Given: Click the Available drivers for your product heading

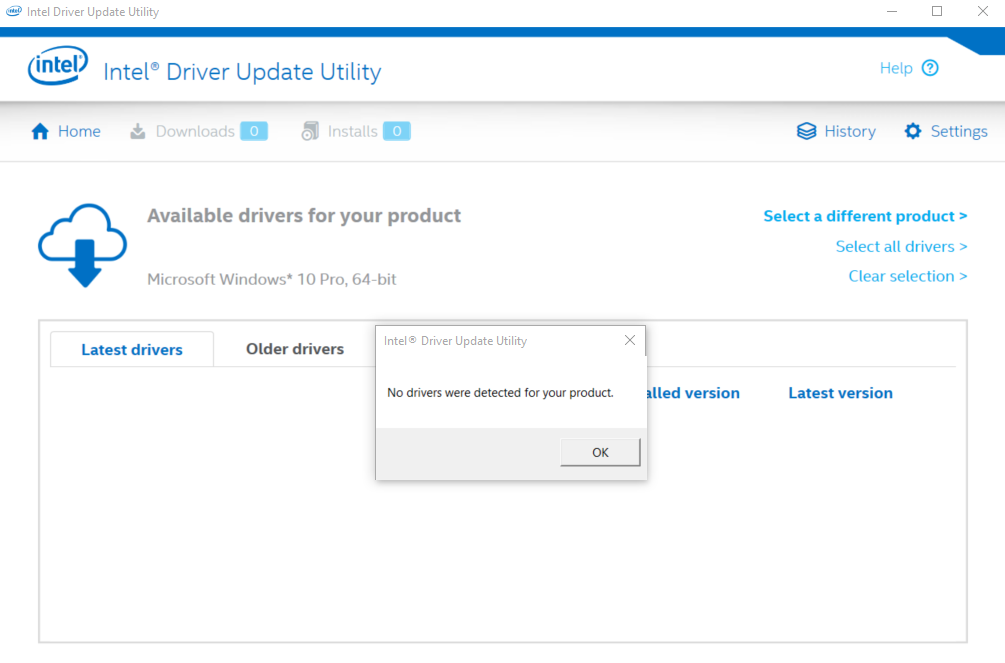Looking at the screenshot, I should 304,215.
